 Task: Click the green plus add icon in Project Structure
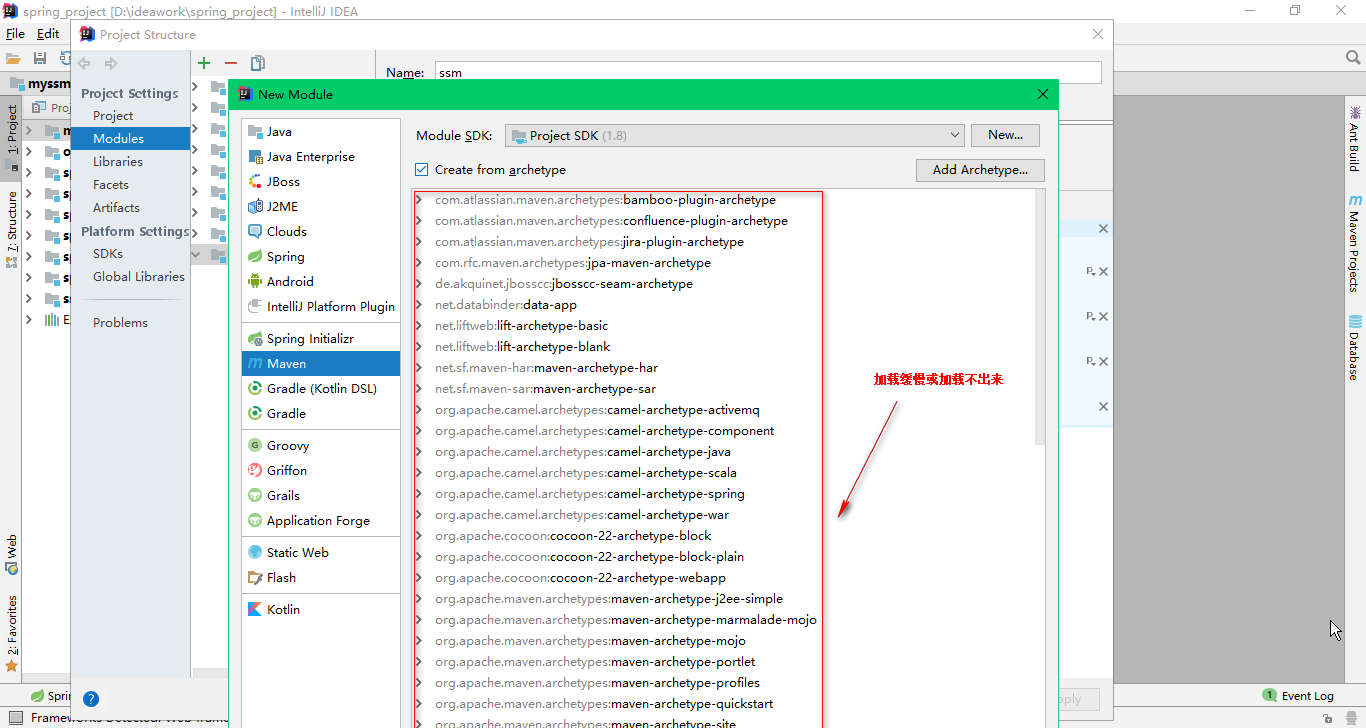coord(204,63)
